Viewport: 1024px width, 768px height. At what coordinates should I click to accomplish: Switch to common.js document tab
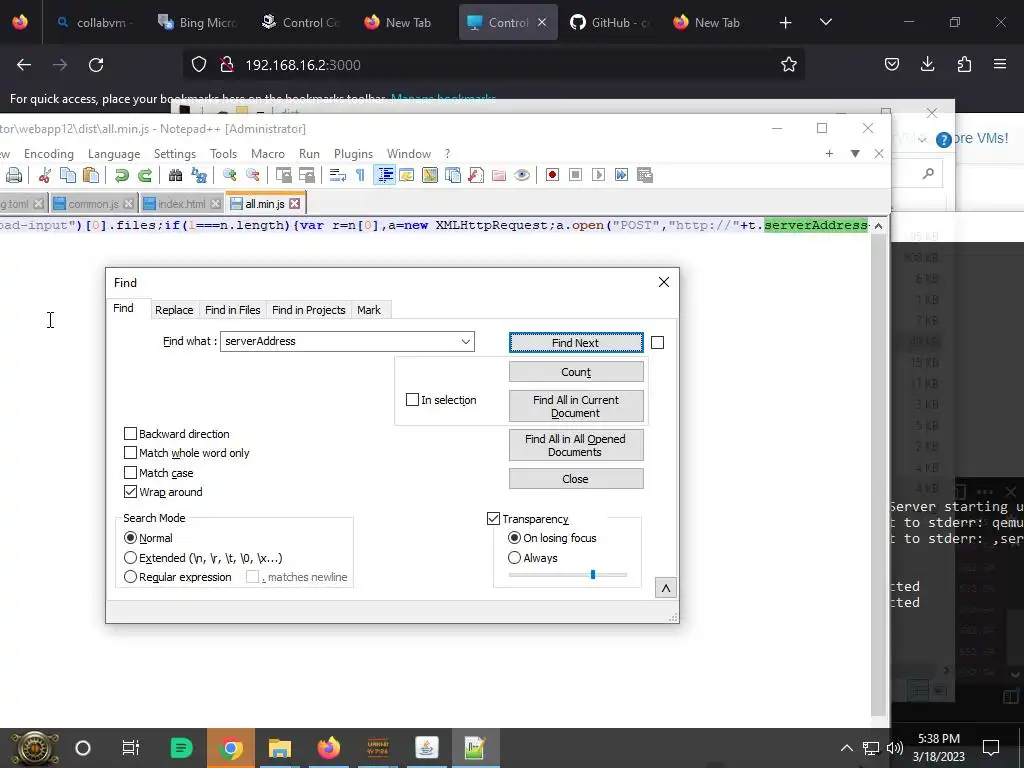93,204
